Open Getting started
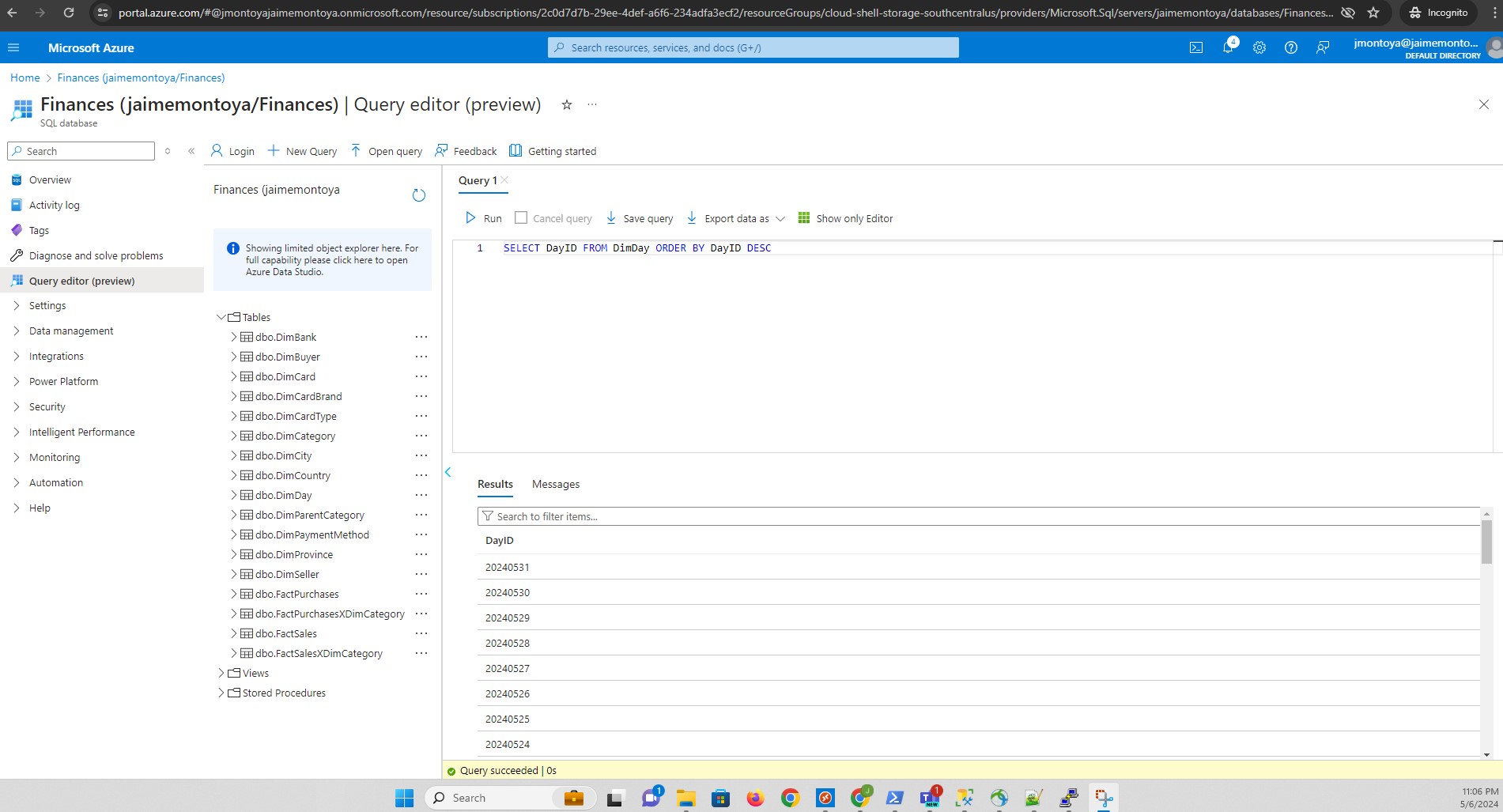1503x812 pixels. [553, 151]
